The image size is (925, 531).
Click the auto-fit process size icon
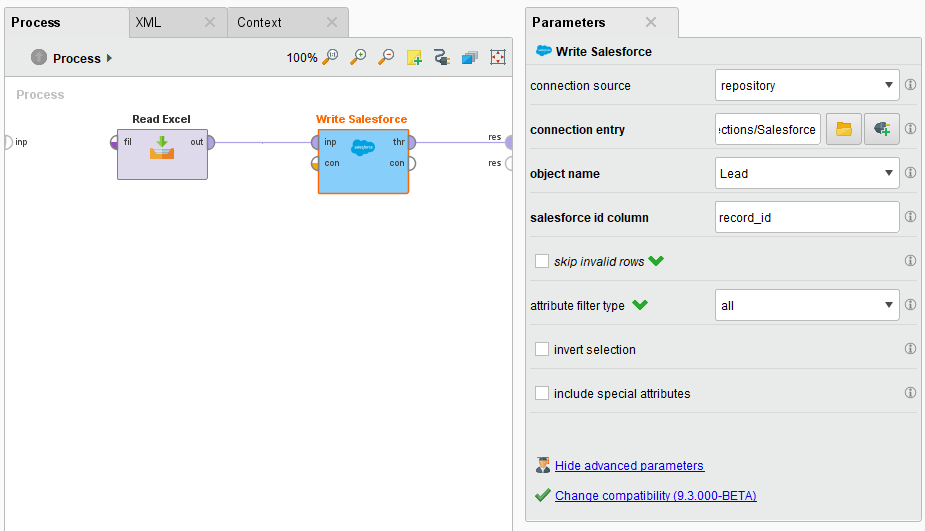click(x=497, y=58)
